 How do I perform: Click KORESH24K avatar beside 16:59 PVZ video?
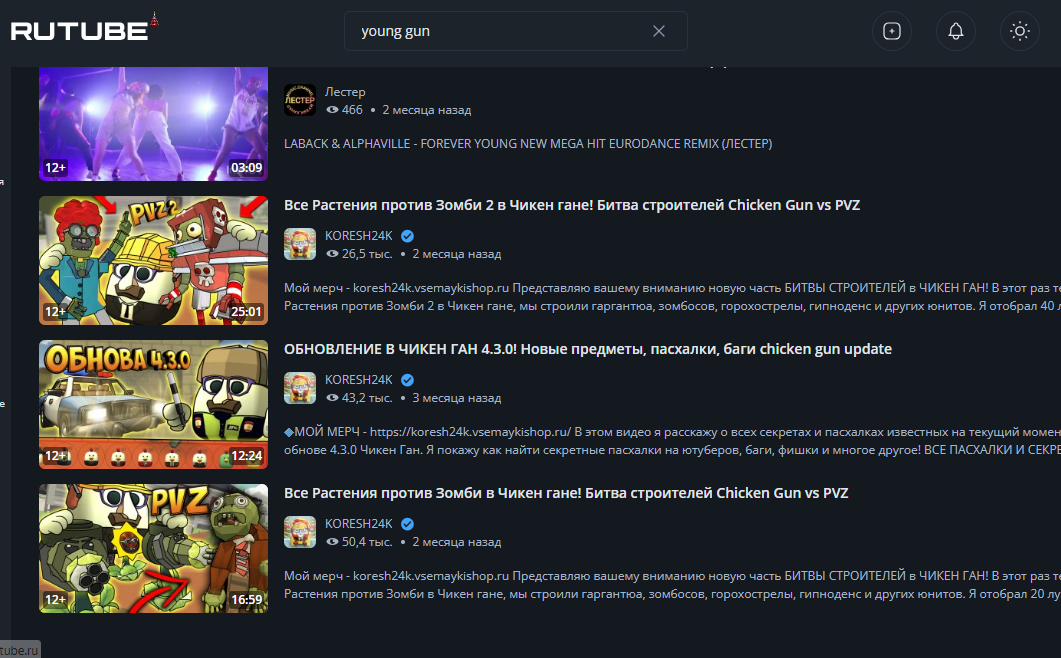point(300,533)
